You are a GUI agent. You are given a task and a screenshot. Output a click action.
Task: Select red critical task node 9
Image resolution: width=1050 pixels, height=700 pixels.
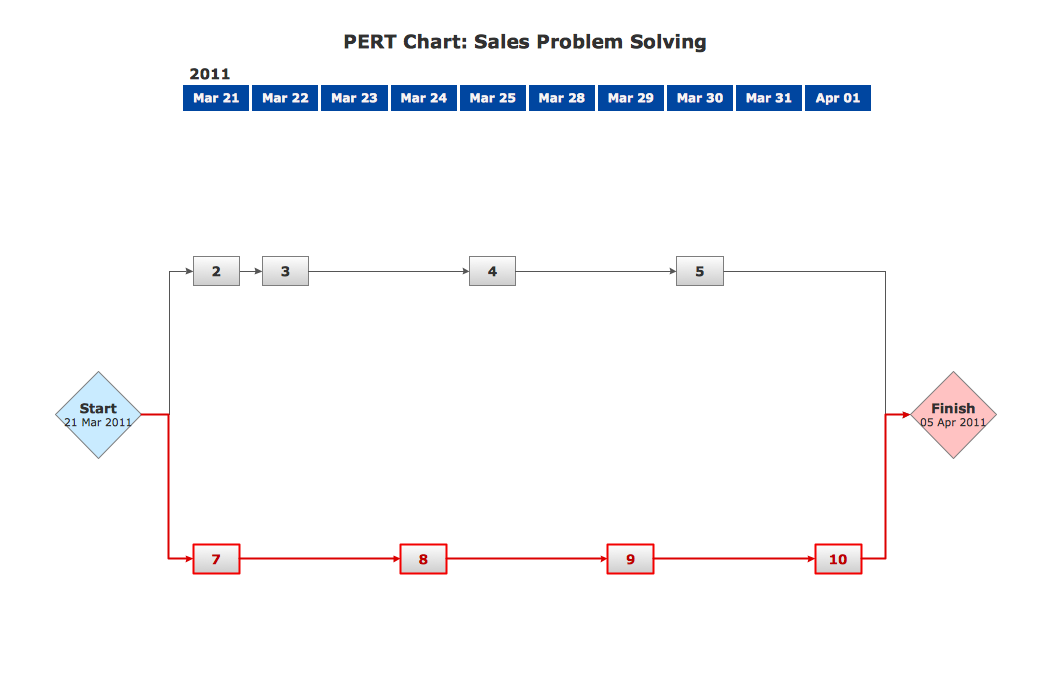(x=630, y=559)
